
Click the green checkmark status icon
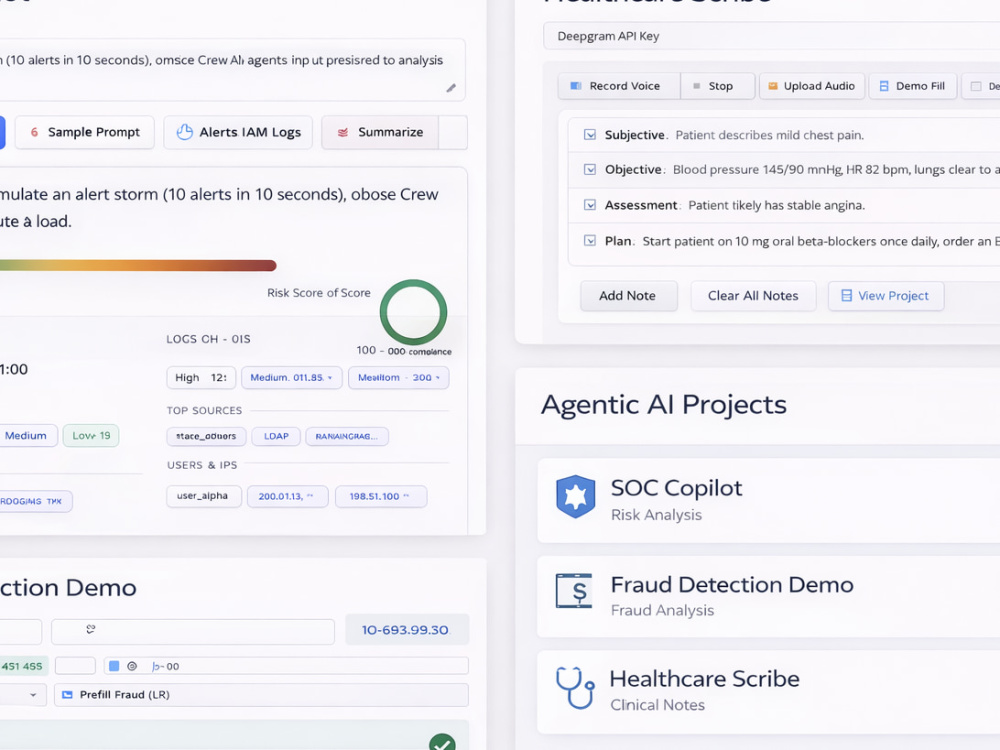click(442, 742)
